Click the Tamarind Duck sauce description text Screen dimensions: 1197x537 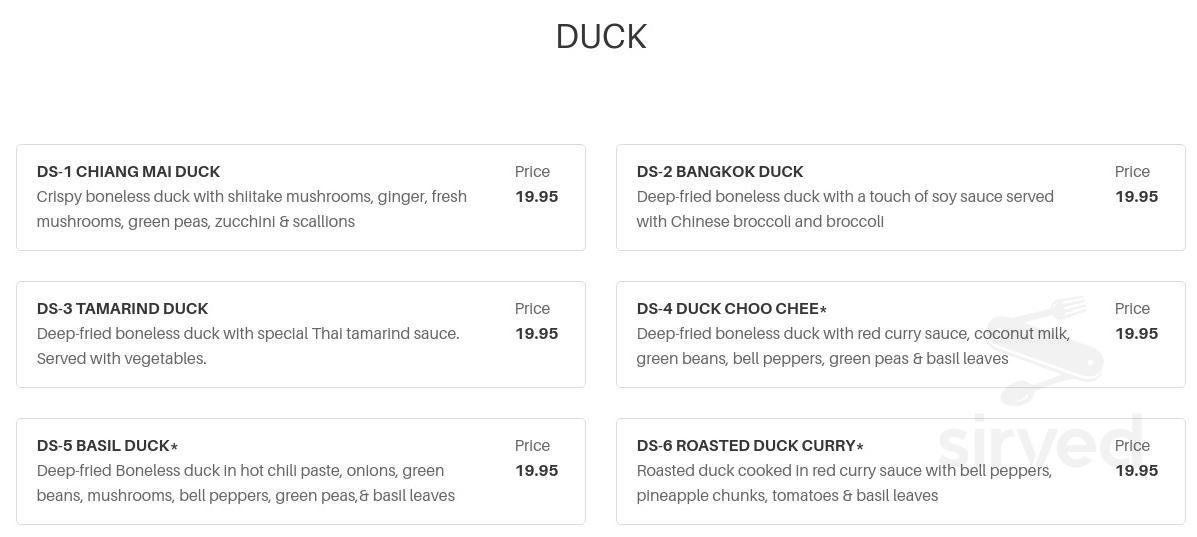pos(248,346)
